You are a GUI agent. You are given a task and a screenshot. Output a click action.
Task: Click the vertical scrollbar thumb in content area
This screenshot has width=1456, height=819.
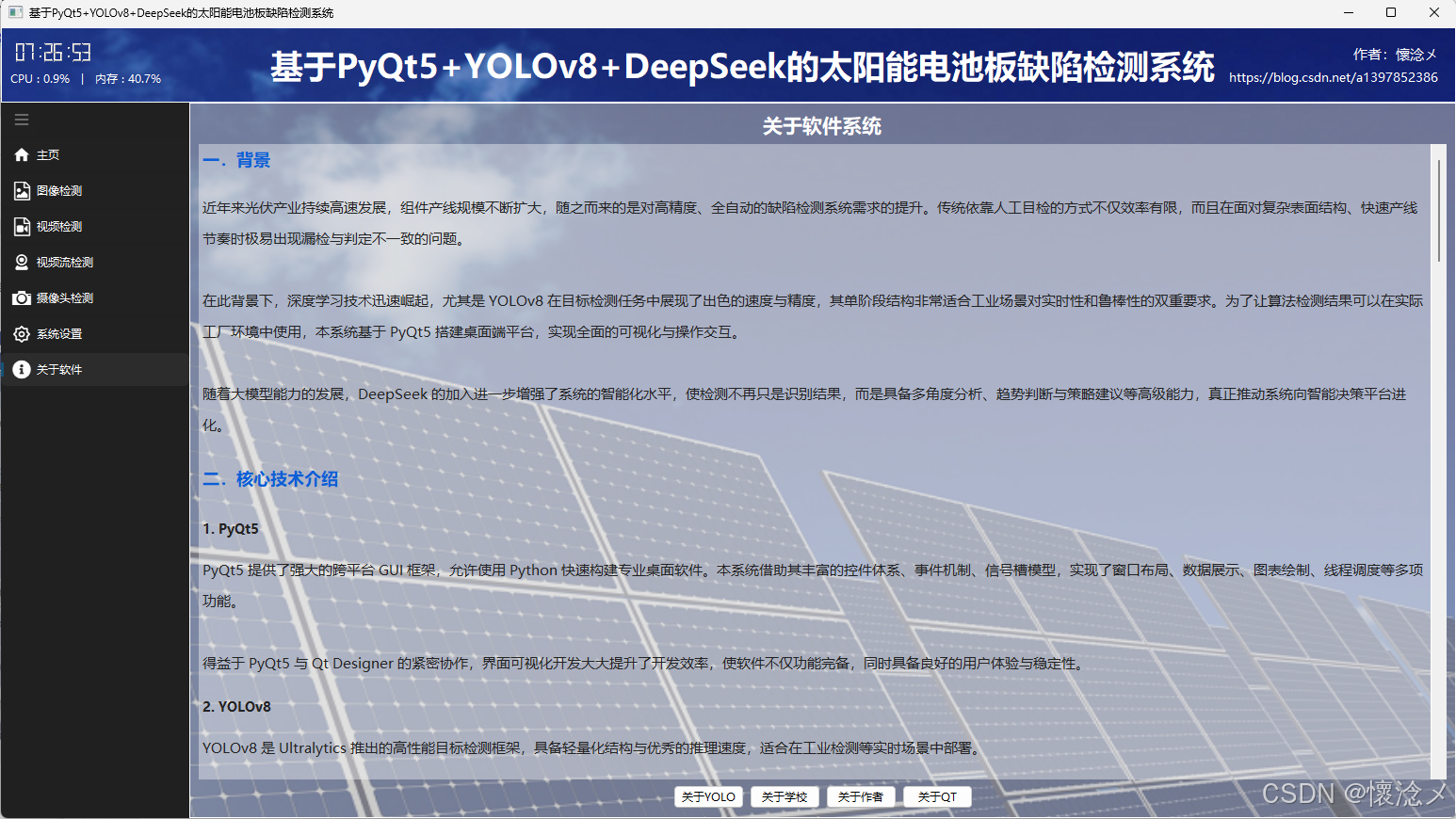pyautogui.click(x=1439, y=211)
